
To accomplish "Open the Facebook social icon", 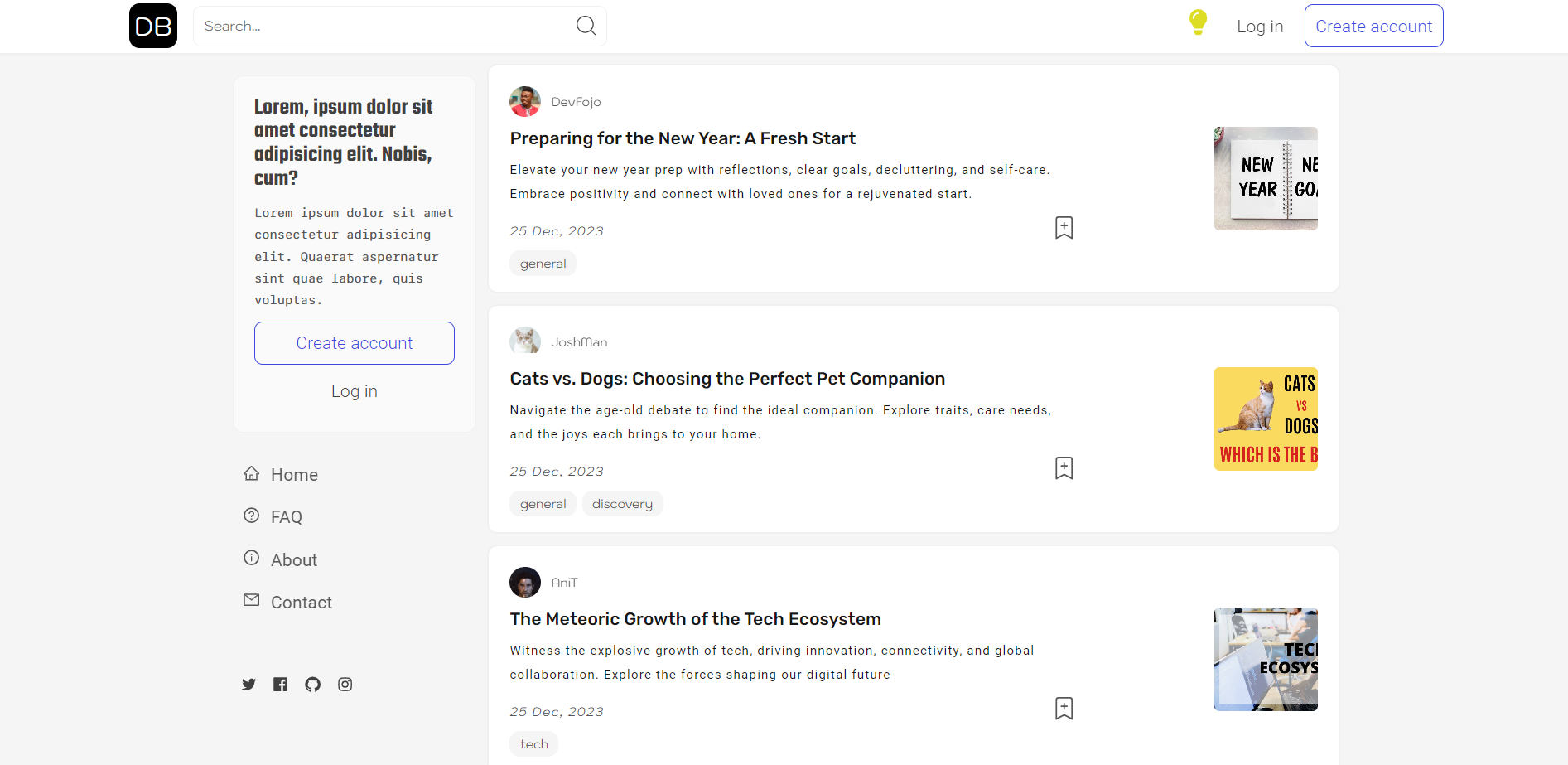I will pyautogui.click(x=281, y=684).
